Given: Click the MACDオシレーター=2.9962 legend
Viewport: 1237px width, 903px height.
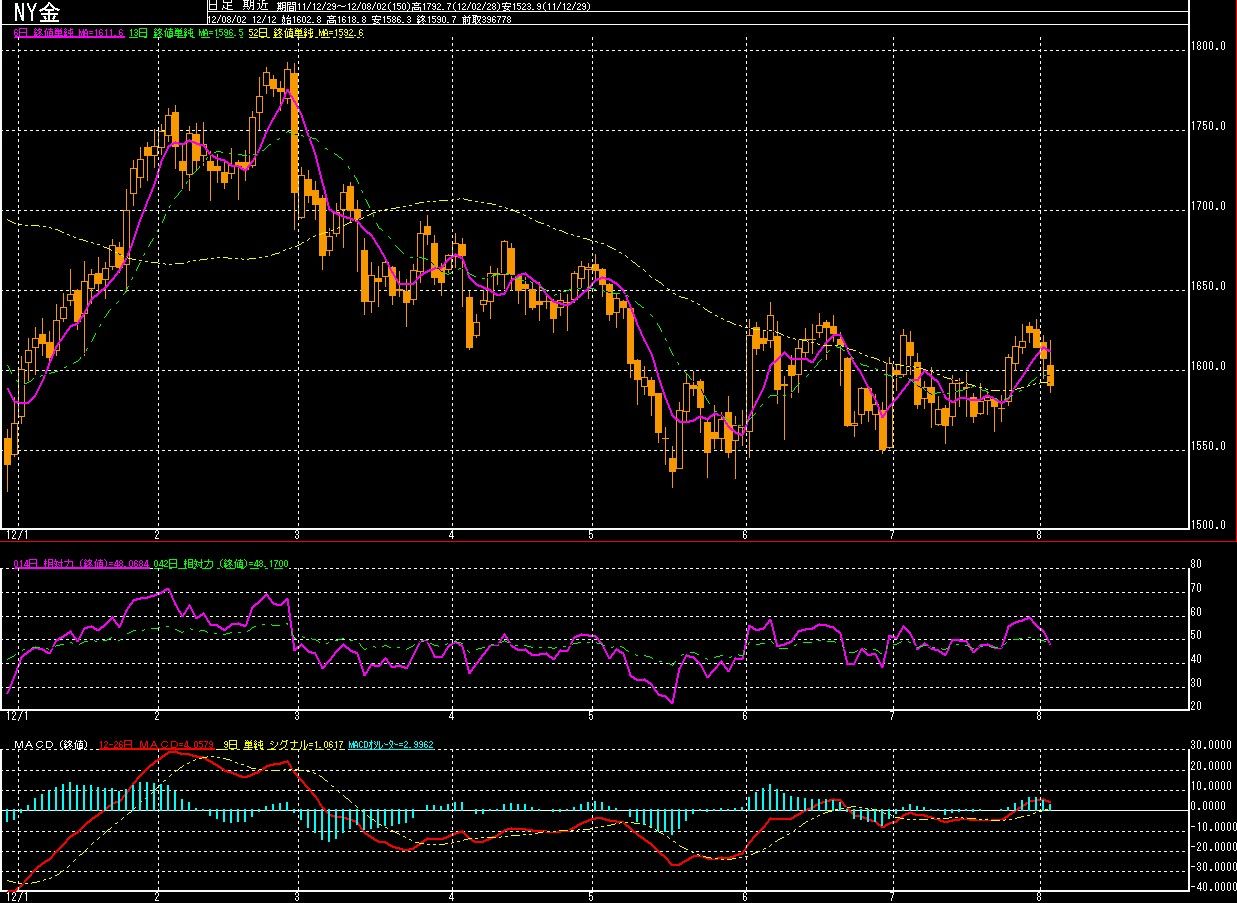Looking at the screenshot, I should coord(391,744).
